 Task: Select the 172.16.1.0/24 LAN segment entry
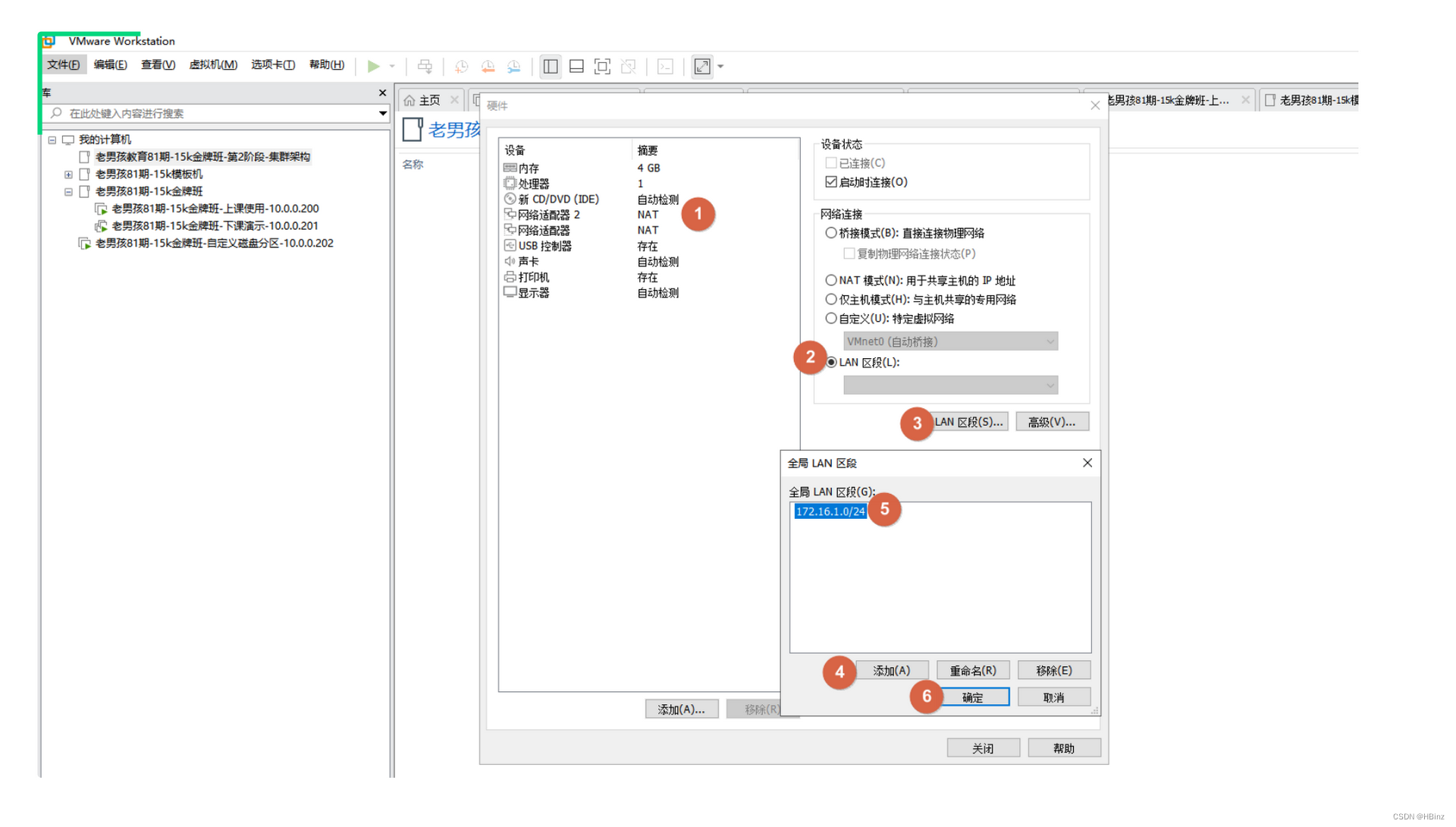tap(830, 511)
